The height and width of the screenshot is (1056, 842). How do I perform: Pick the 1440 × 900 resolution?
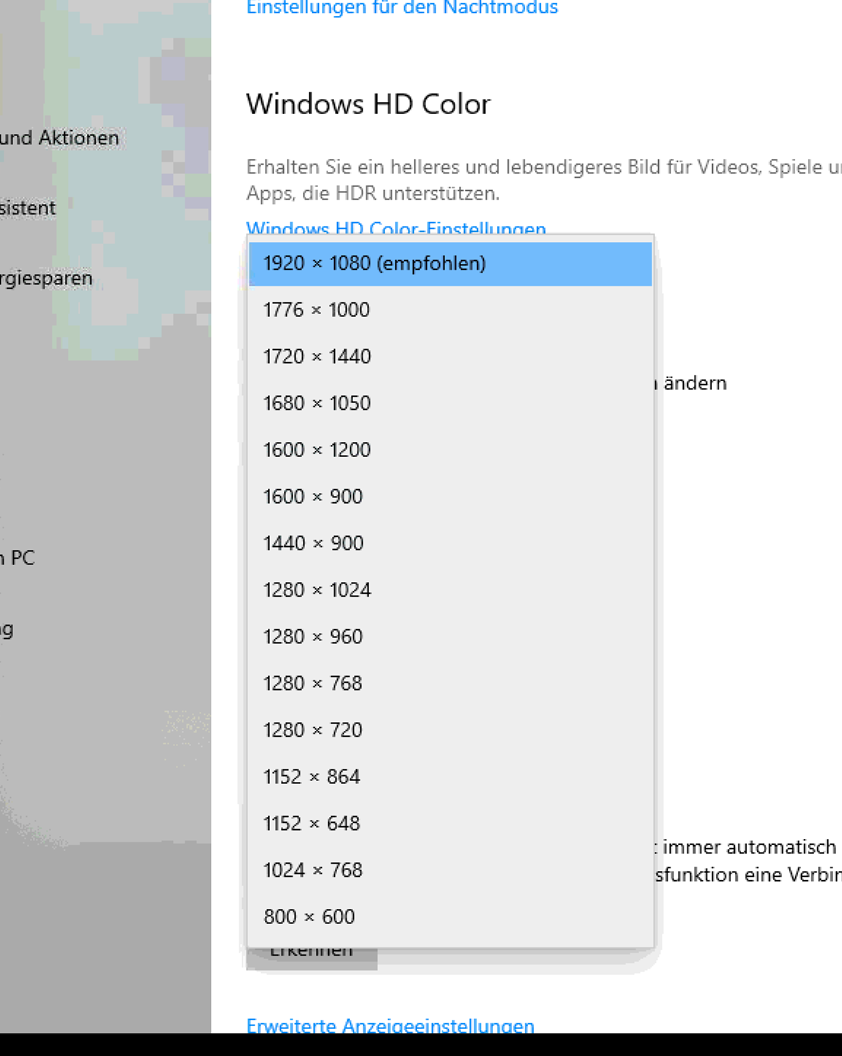pos(450,543)
